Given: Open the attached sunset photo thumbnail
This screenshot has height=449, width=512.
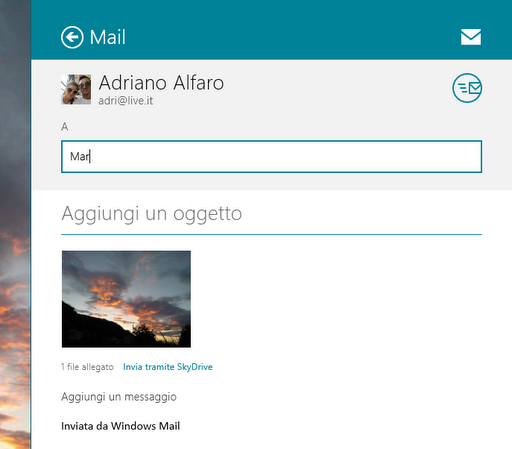Looking at the screenshot, I should [126, 299].
